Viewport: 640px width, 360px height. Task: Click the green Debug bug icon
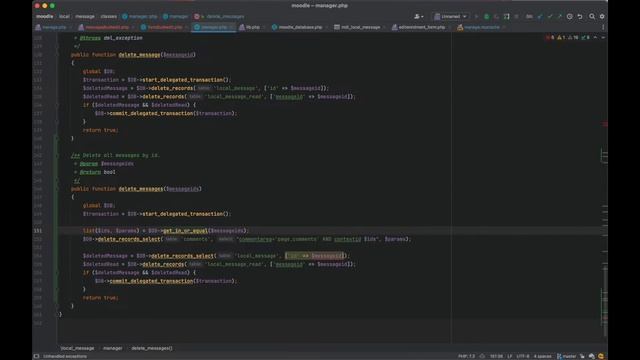[487, 16]
